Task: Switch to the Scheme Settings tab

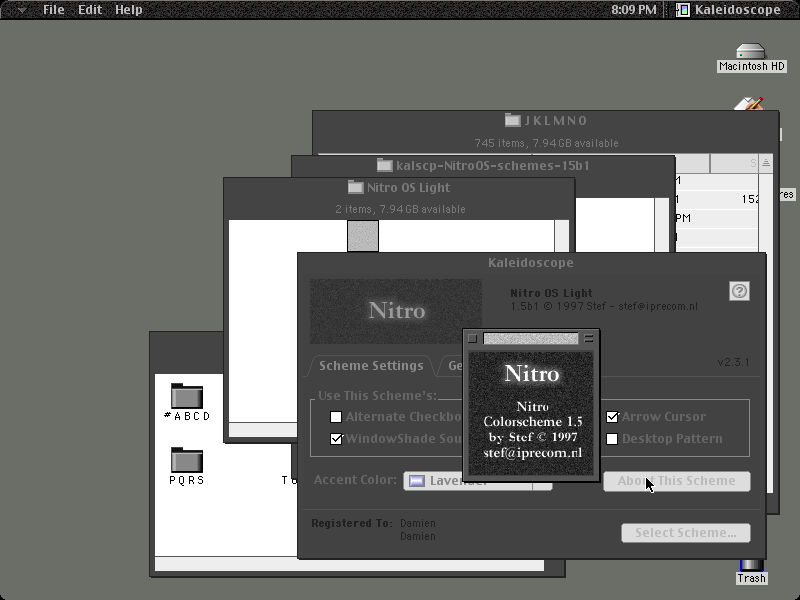Action: pyautogui.click(x=371, y=366)
